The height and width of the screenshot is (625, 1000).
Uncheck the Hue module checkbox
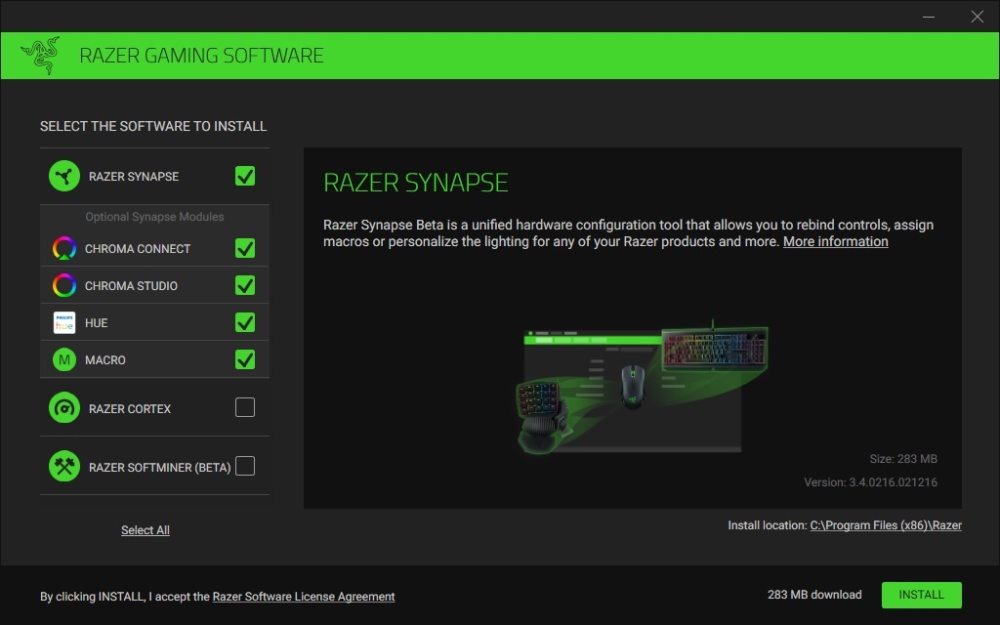click(x=245, y=322)
